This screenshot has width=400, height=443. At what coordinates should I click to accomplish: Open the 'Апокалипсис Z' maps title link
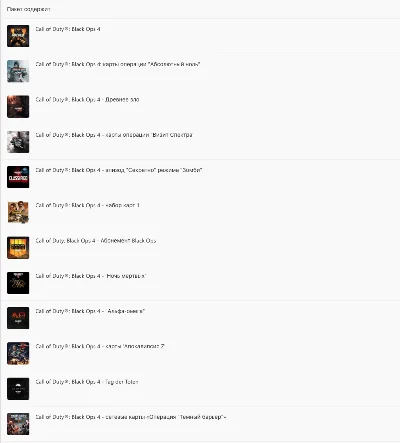pyautogui.click(x=100, y=347)
